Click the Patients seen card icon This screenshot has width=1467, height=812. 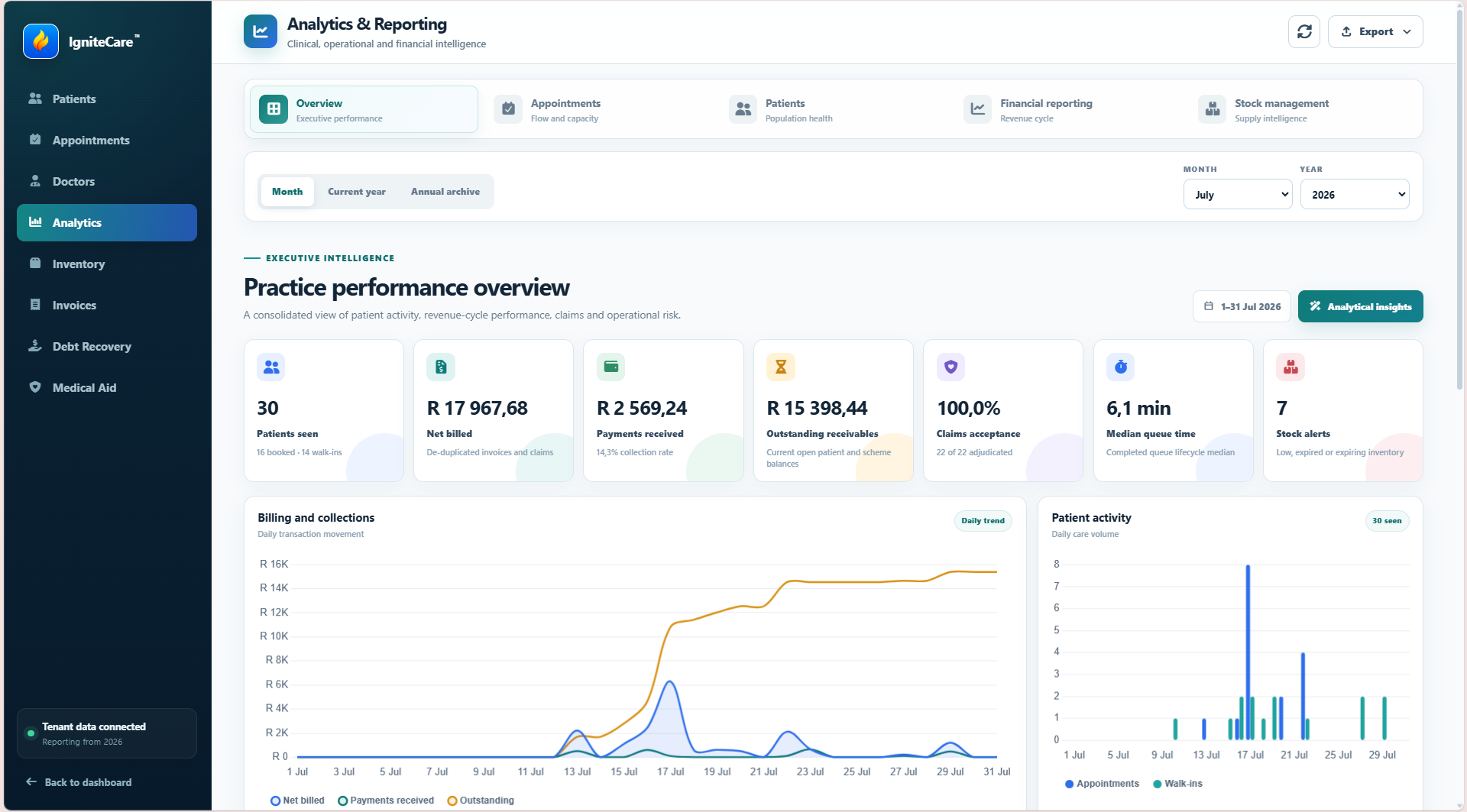[x=271, y=367]
